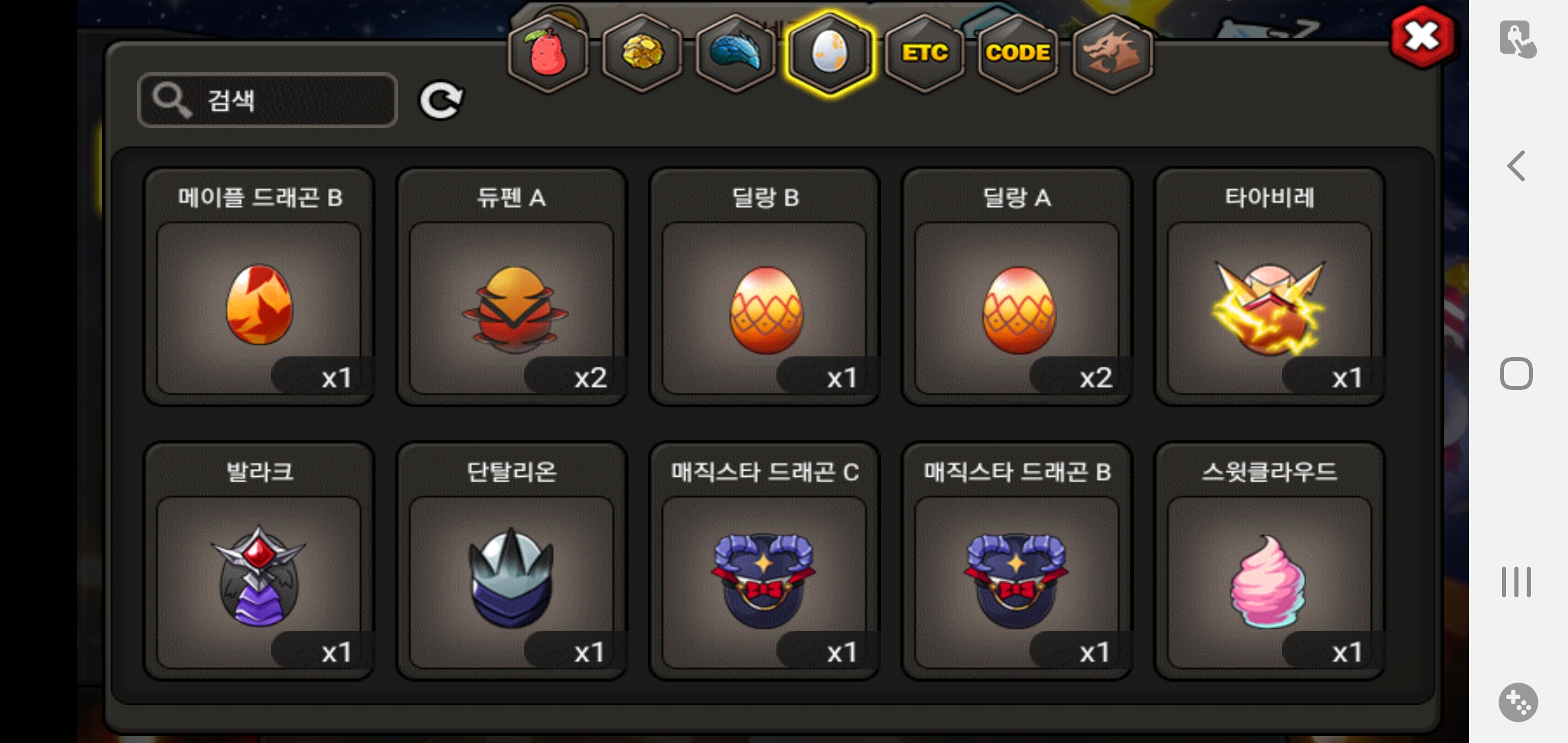The height and width of the screenshot is (743, 1568).
Task: Pick the 단탈리온 spiked egg
Action: (x=512, y=561)
